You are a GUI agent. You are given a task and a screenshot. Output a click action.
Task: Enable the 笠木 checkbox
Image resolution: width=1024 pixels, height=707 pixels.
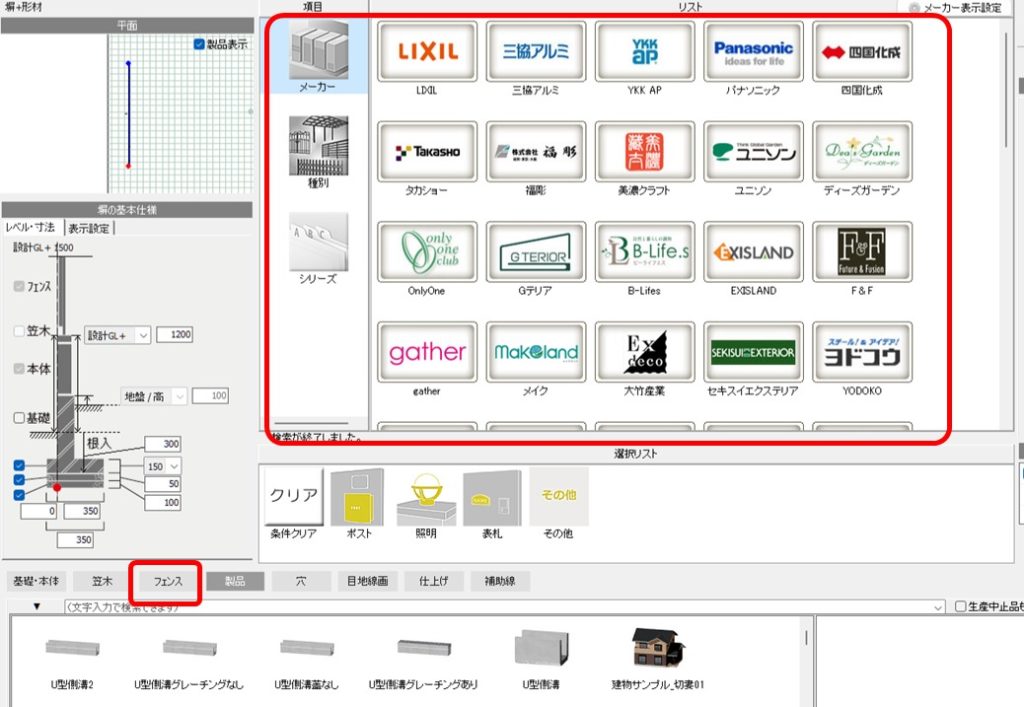pos(20,331)
